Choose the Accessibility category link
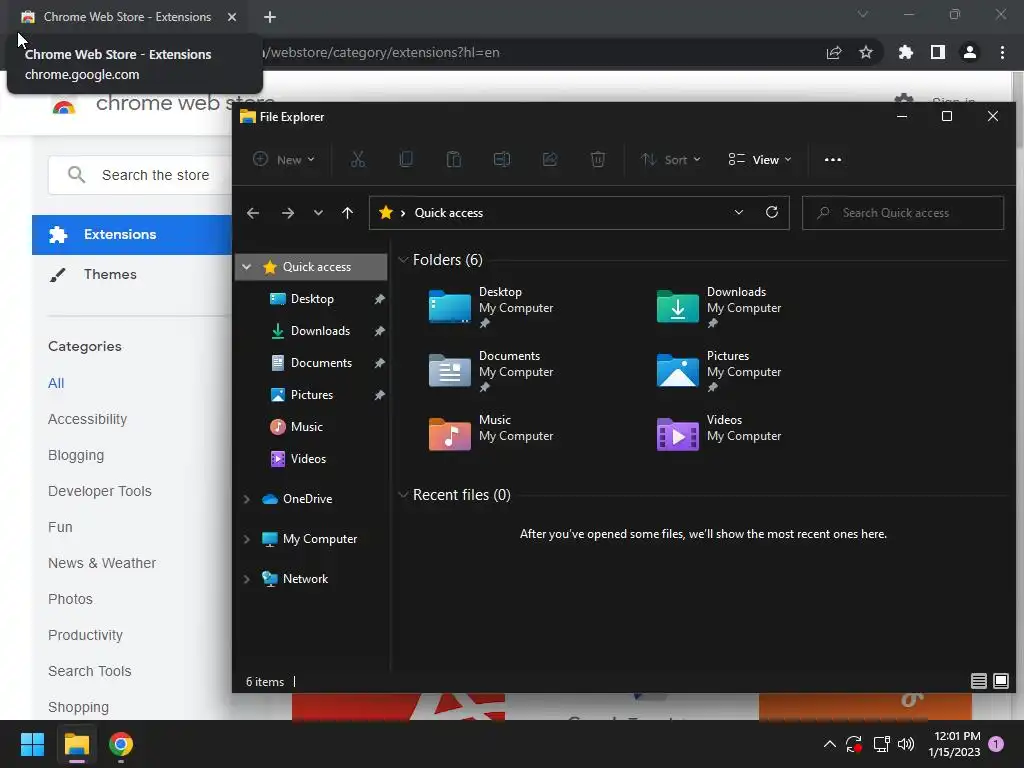This screenshot has height=768, width=1024. 88,419
